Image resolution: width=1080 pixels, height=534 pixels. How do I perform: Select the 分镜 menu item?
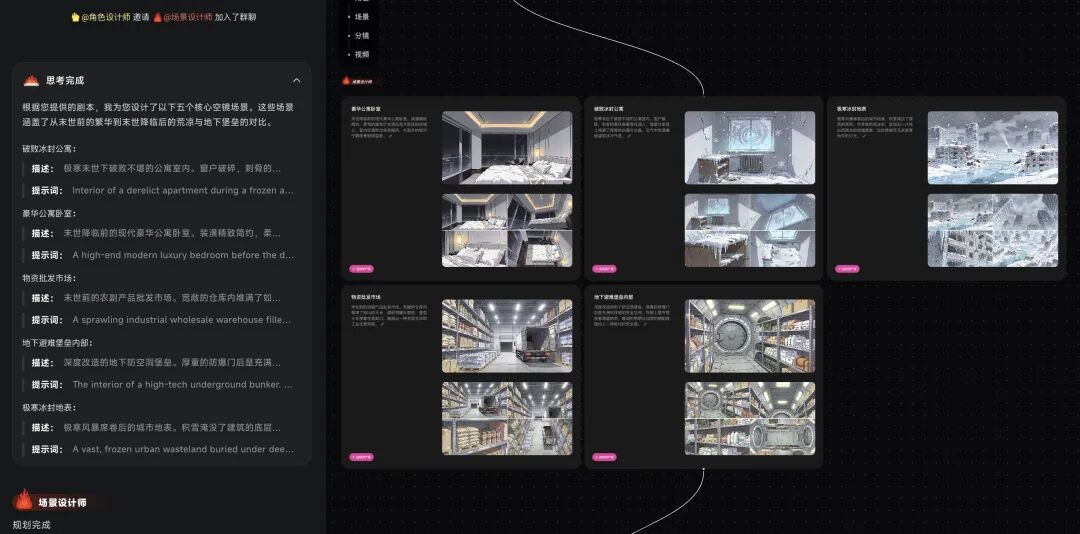361,36
